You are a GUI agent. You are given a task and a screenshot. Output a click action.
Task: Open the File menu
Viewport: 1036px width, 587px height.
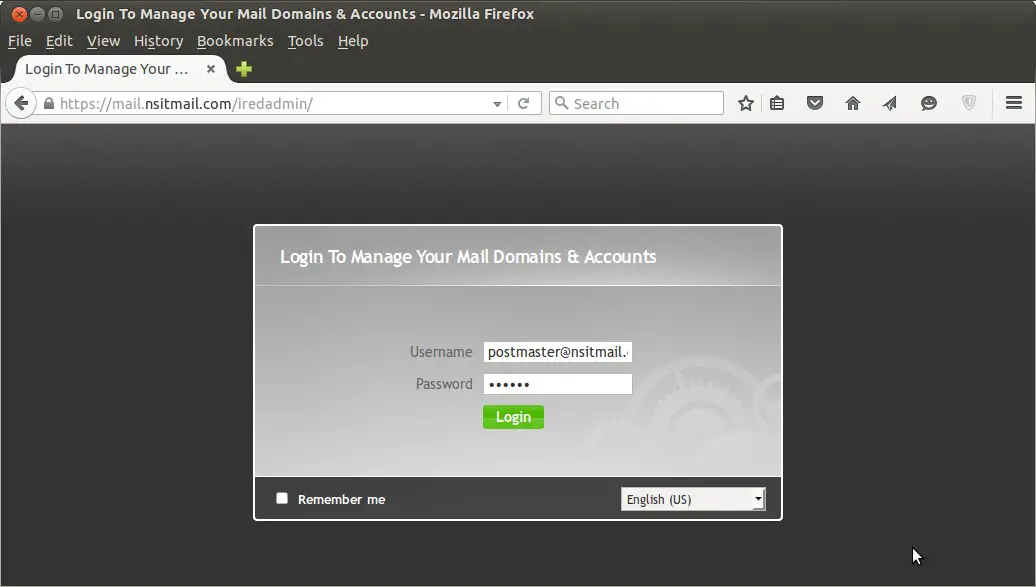tap(20, 41)
